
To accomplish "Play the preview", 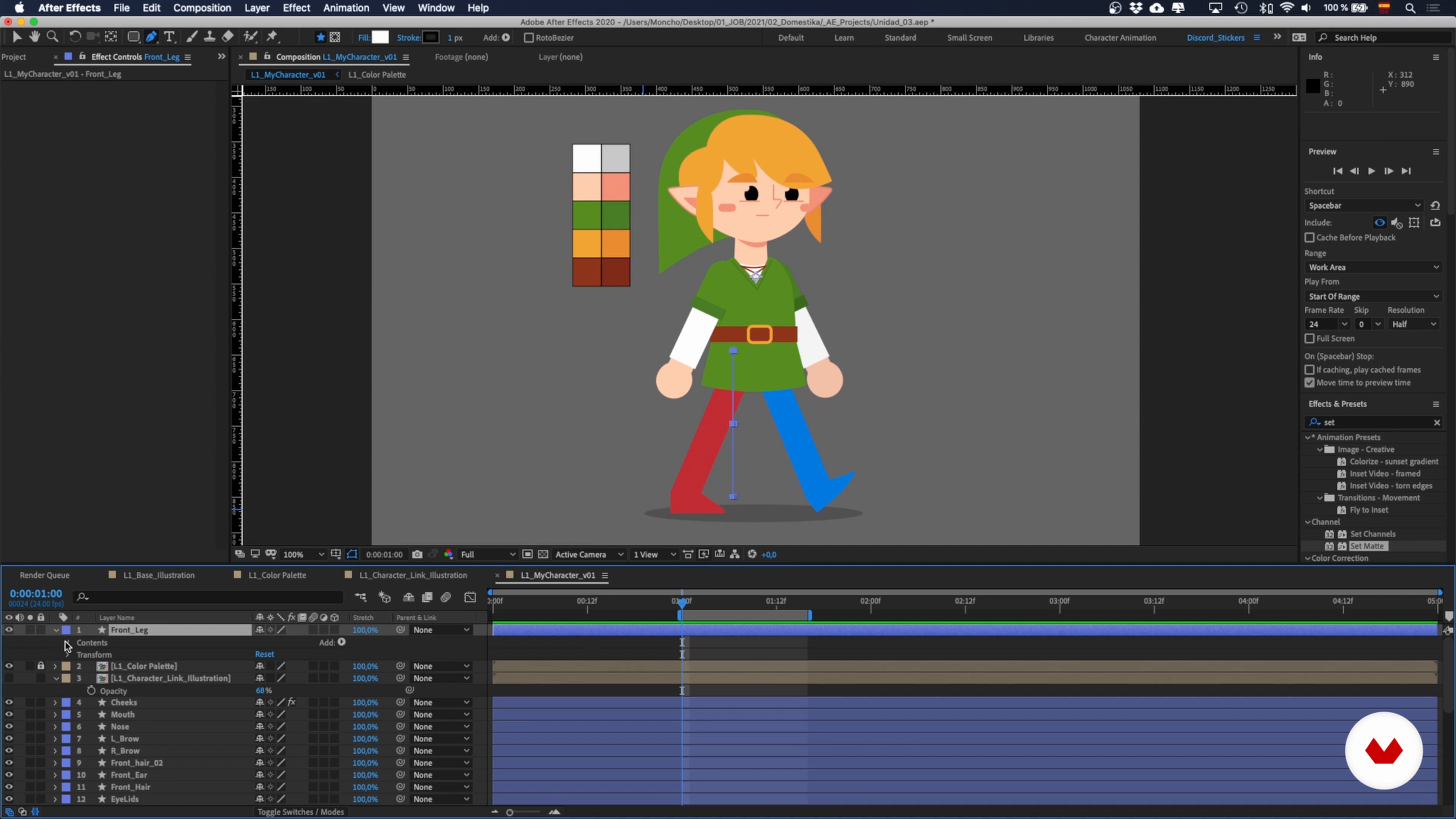I will point(1372,171).
